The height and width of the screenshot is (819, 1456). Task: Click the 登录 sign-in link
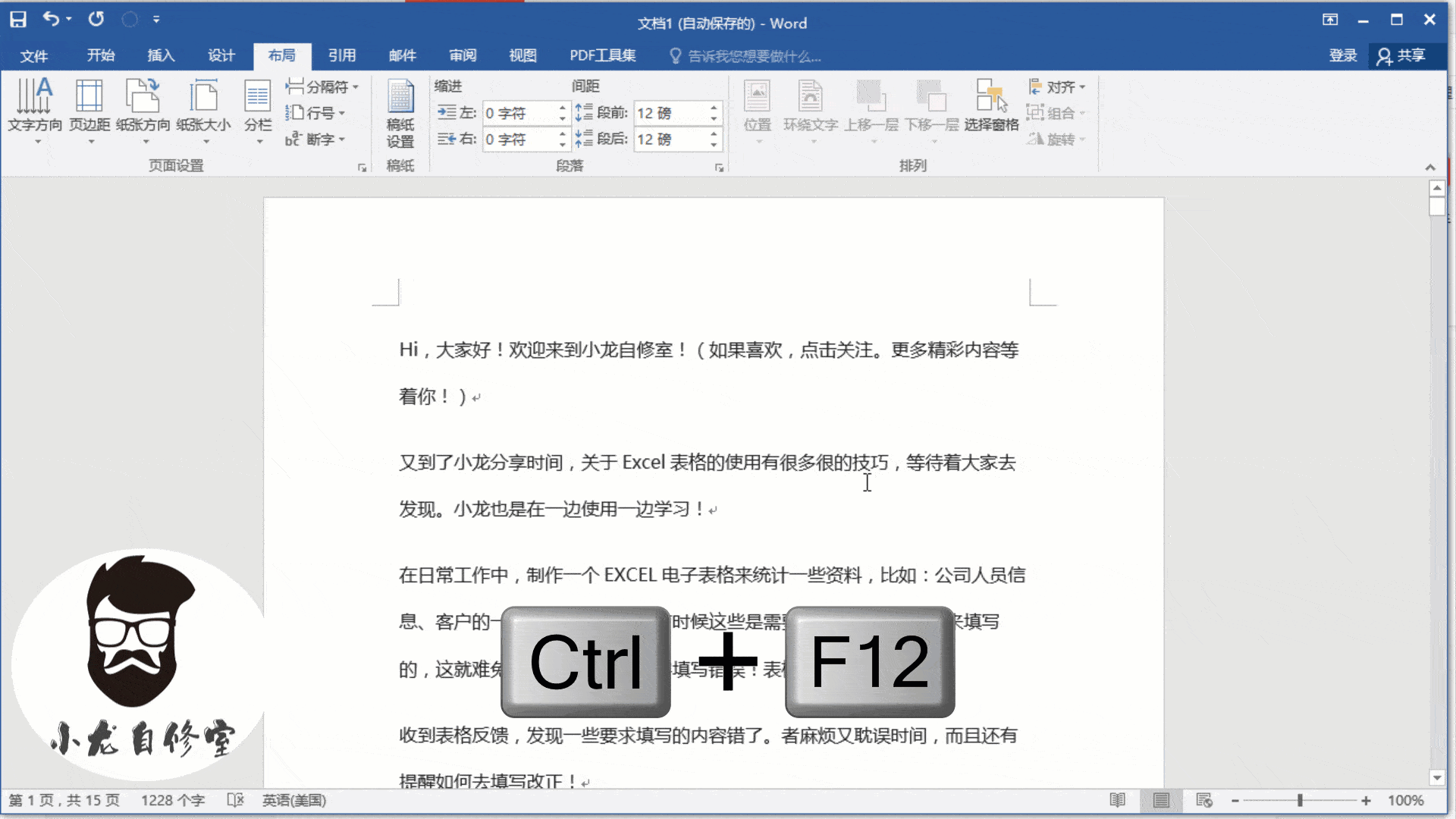(x=1343, y=56)
